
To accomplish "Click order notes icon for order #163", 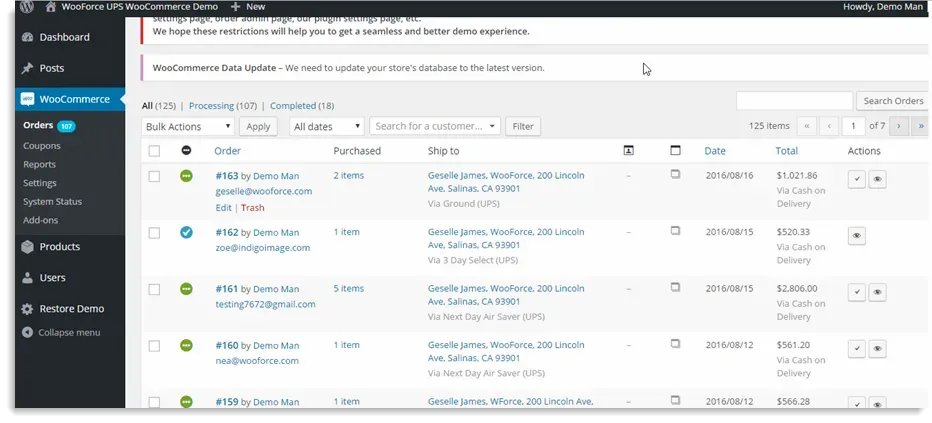I will click(x=675, y=175).
